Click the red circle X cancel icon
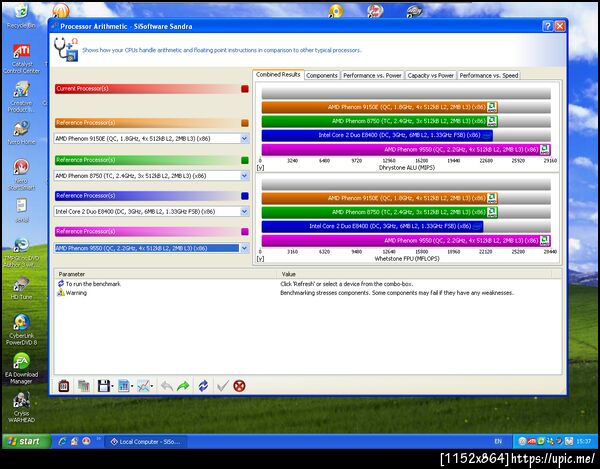This screenshot has width=600, height=469. pos(239,386)
